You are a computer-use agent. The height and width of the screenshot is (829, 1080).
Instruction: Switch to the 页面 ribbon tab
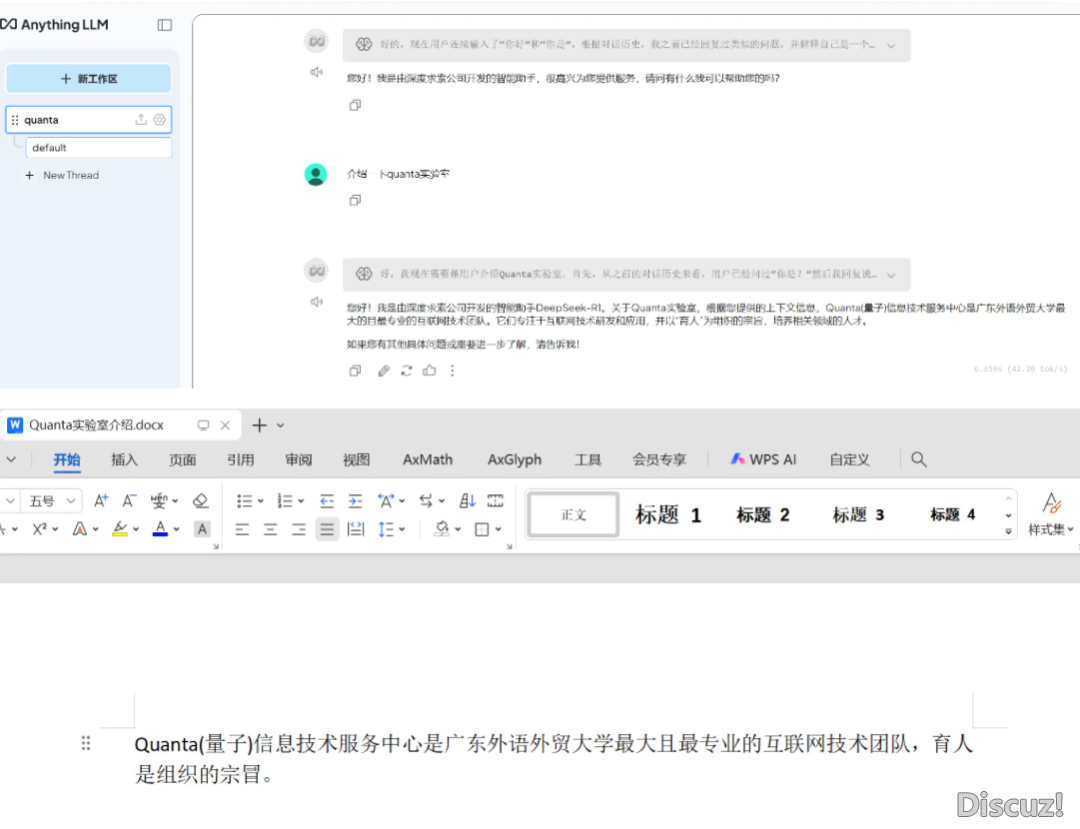click(183, 460)
